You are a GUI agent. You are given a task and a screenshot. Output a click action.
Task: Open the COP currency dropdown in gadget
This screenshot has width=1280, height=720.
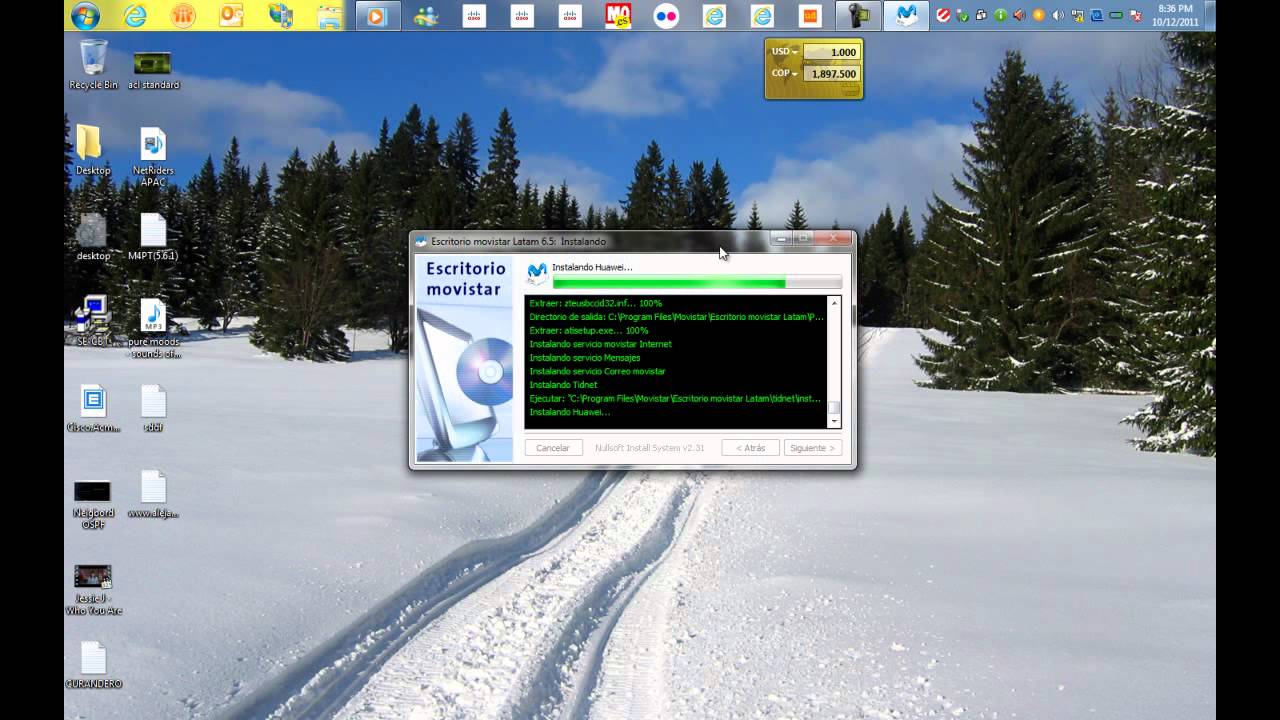[x=783, y=73]
